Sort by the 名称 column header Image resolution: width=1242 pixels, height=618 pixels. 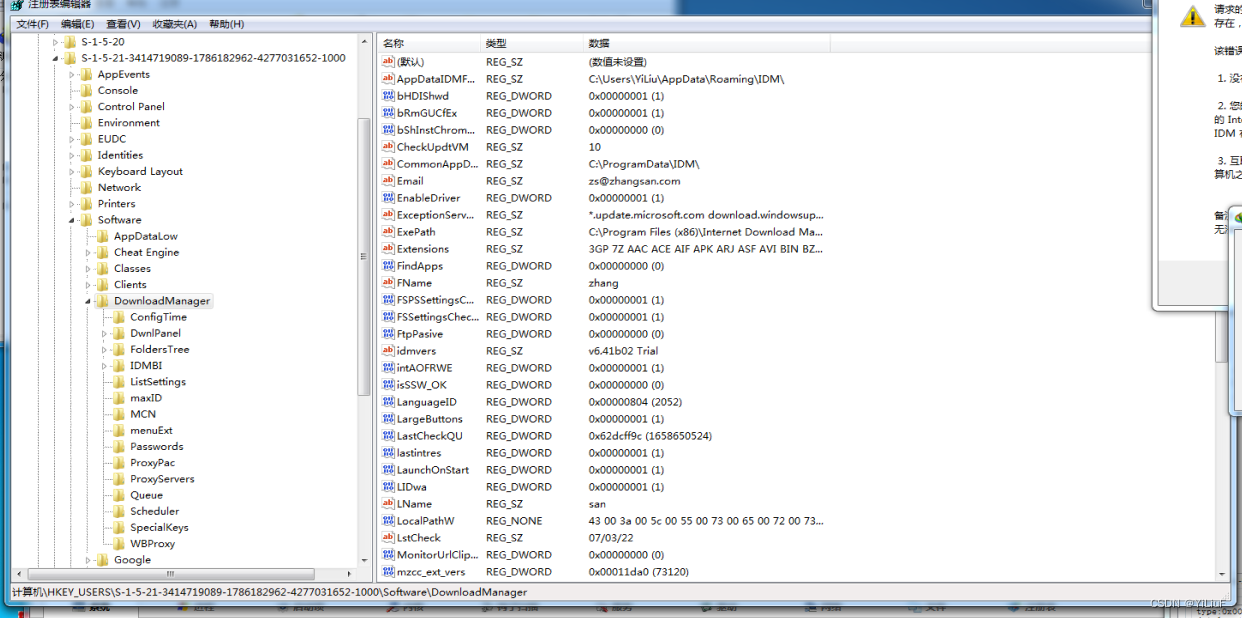click(429, 43)
